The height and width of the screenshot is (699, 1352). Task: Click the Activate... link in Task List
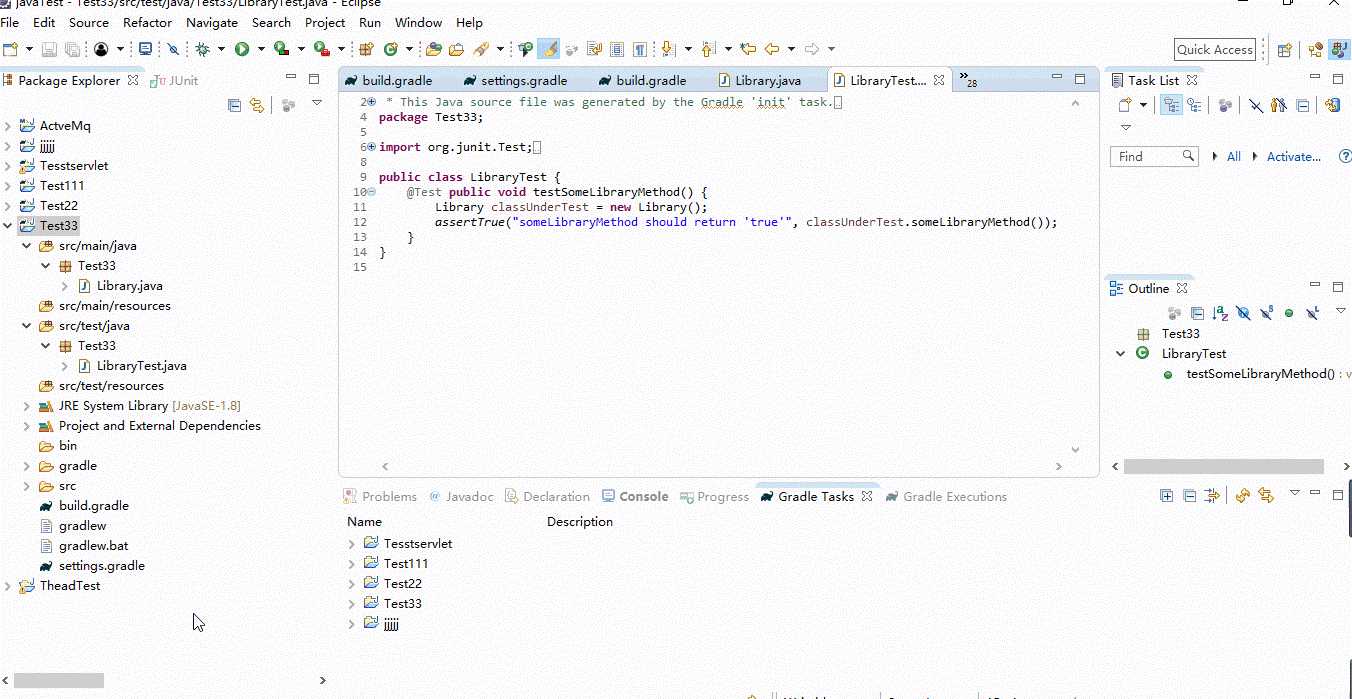click(1294, 156)
